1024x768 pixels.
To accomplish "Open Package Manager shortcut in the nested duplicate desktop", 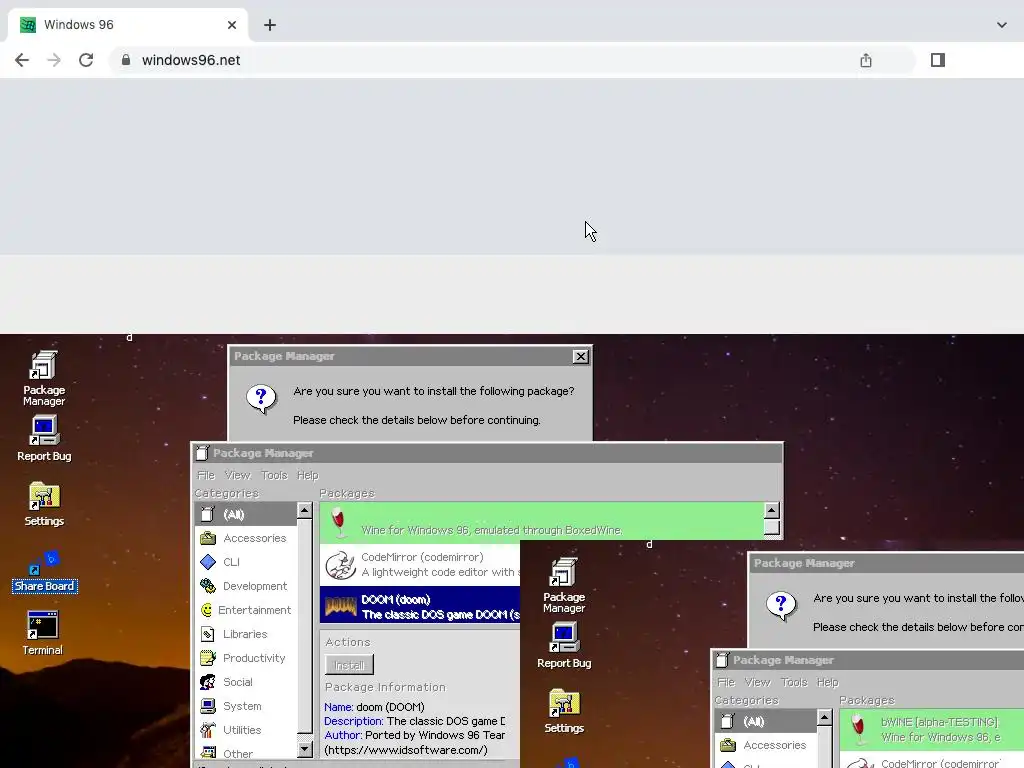I will coord(564,586).
